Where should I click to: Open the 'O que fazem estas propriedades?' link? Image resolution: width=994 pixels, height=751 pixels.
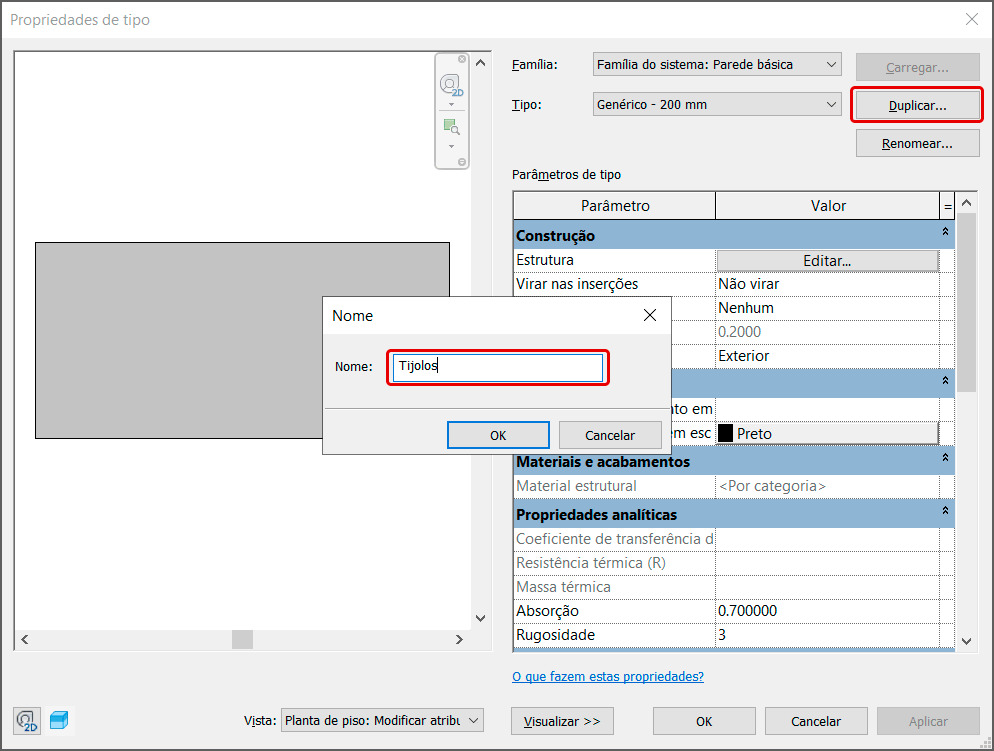pyautogui.click(x=608, y=676)
